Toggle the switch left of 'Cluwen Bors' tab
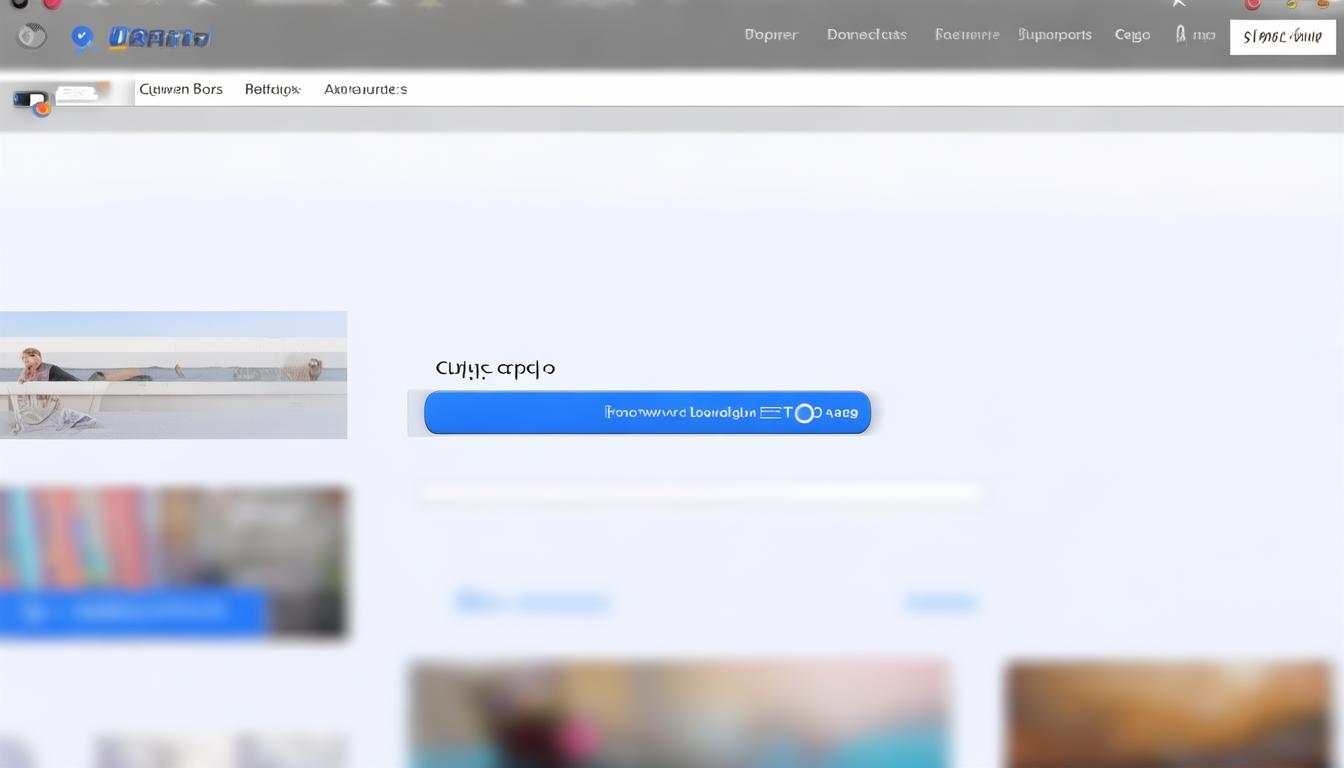Screen dimensions: 1344x768 (x=31, y=100)
